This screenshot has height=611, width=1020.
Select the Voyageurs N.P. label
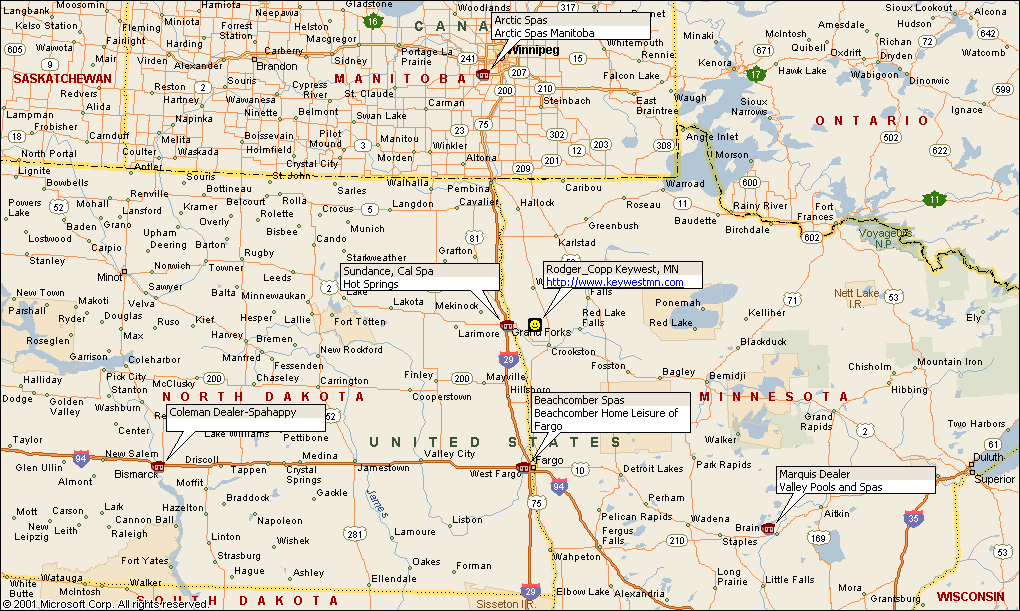885,238
